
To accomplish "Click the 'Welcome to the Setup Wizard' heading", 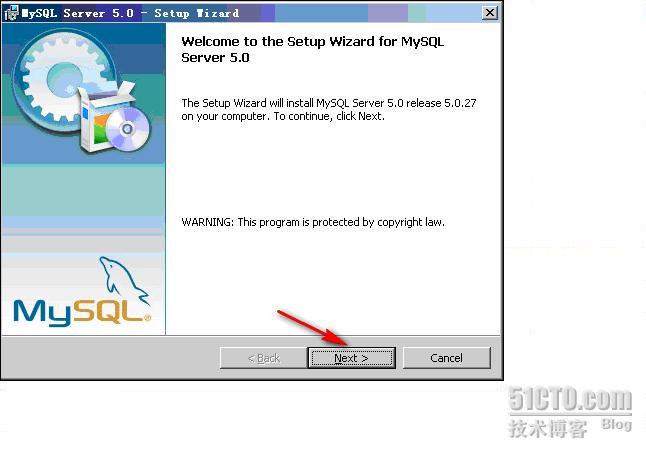I will pos(312,49).
